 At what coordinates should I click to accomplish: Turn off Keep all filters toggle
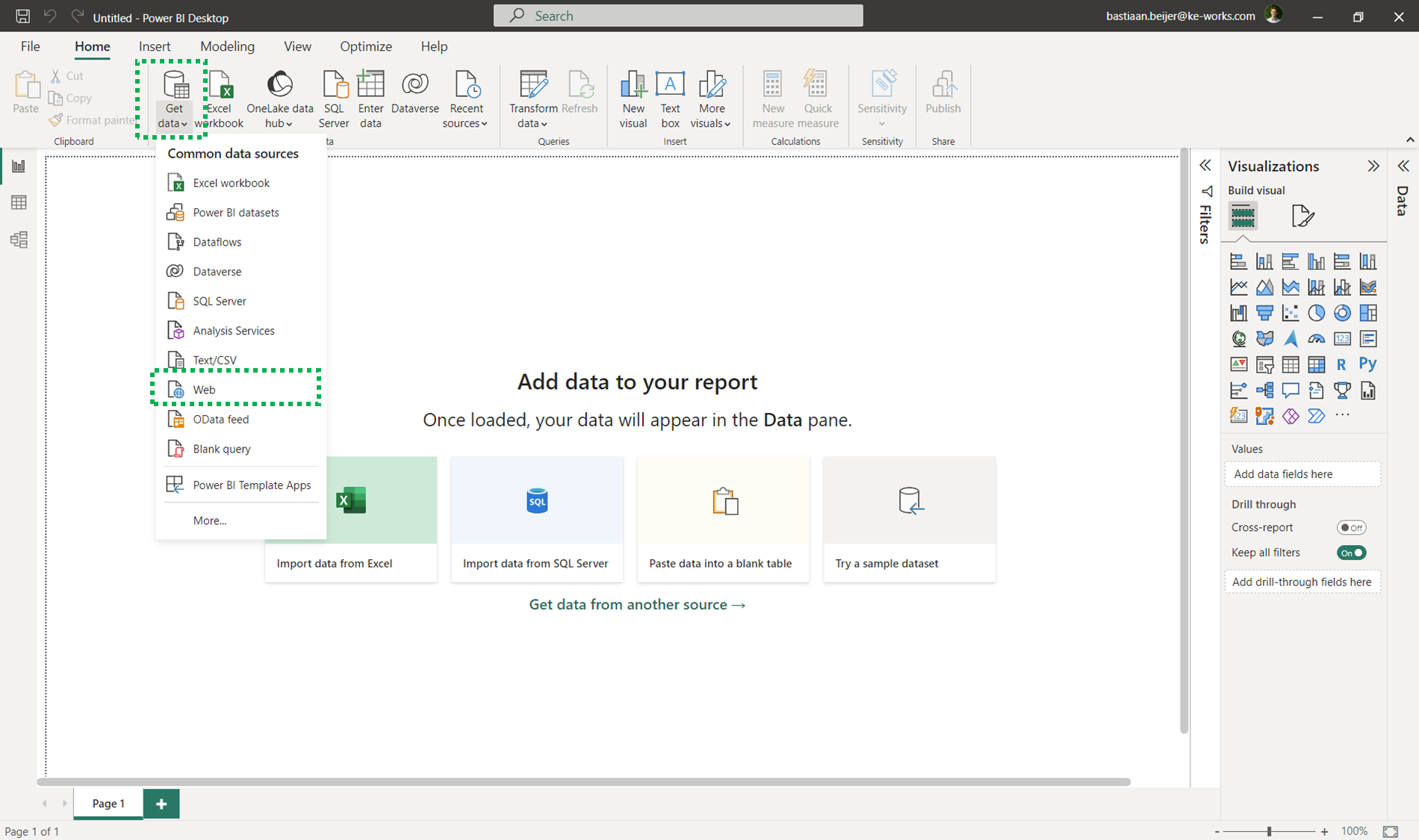click(x=1351, y=553)
